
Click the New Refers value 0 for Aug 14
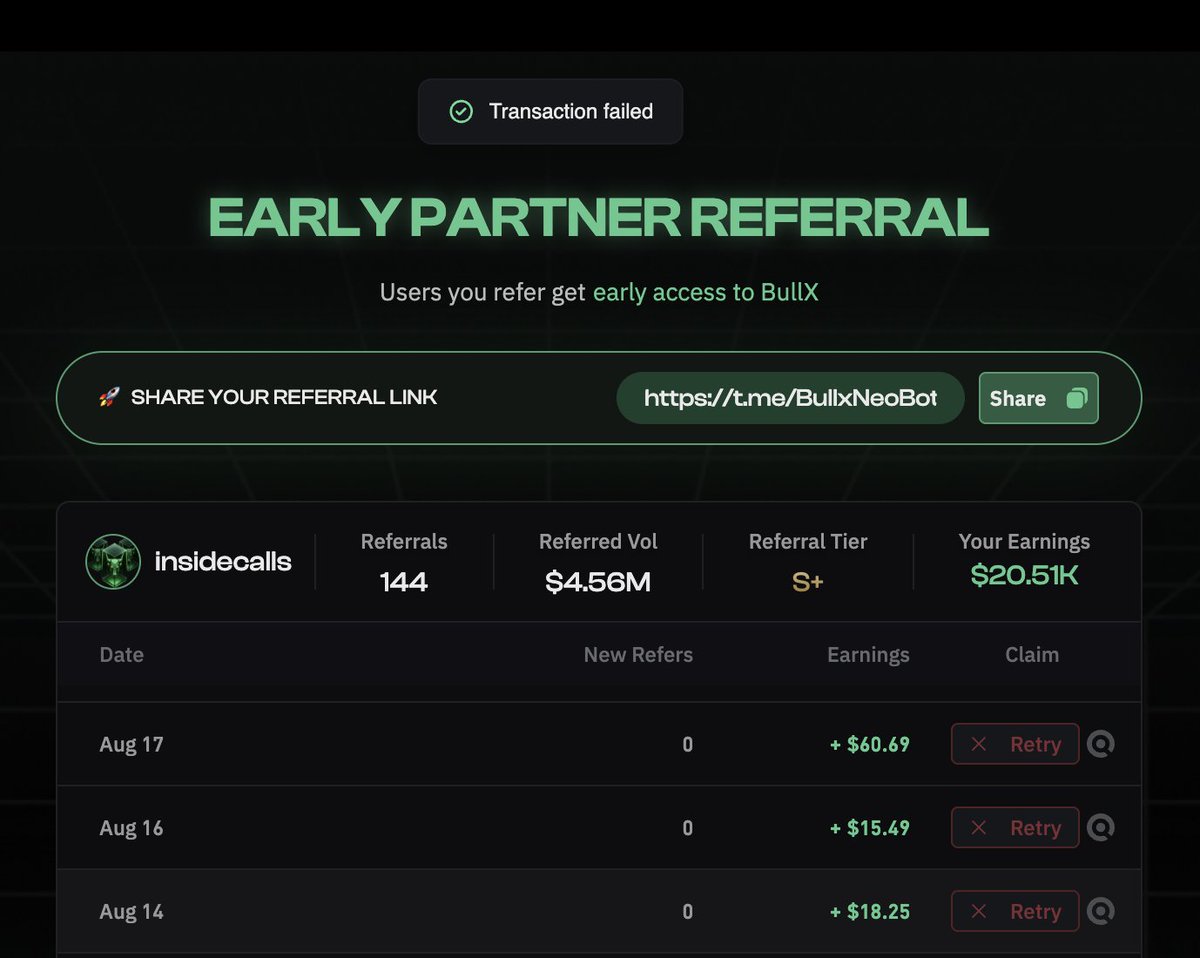point(687,911)
